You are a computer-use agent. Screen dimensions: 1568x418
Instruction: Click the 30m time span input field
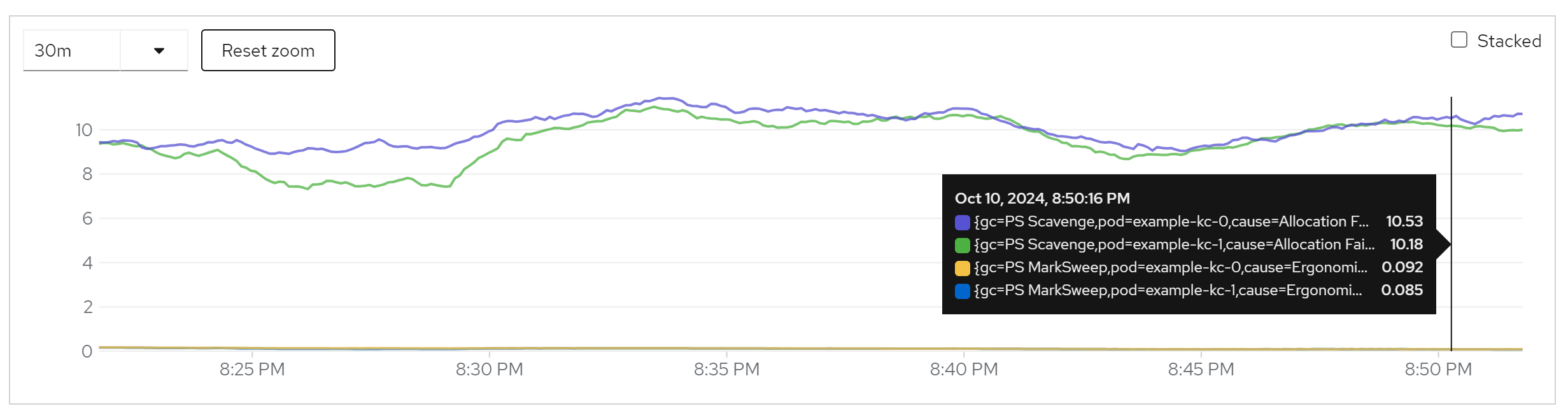pyautogui.click(x=71, y=51)
